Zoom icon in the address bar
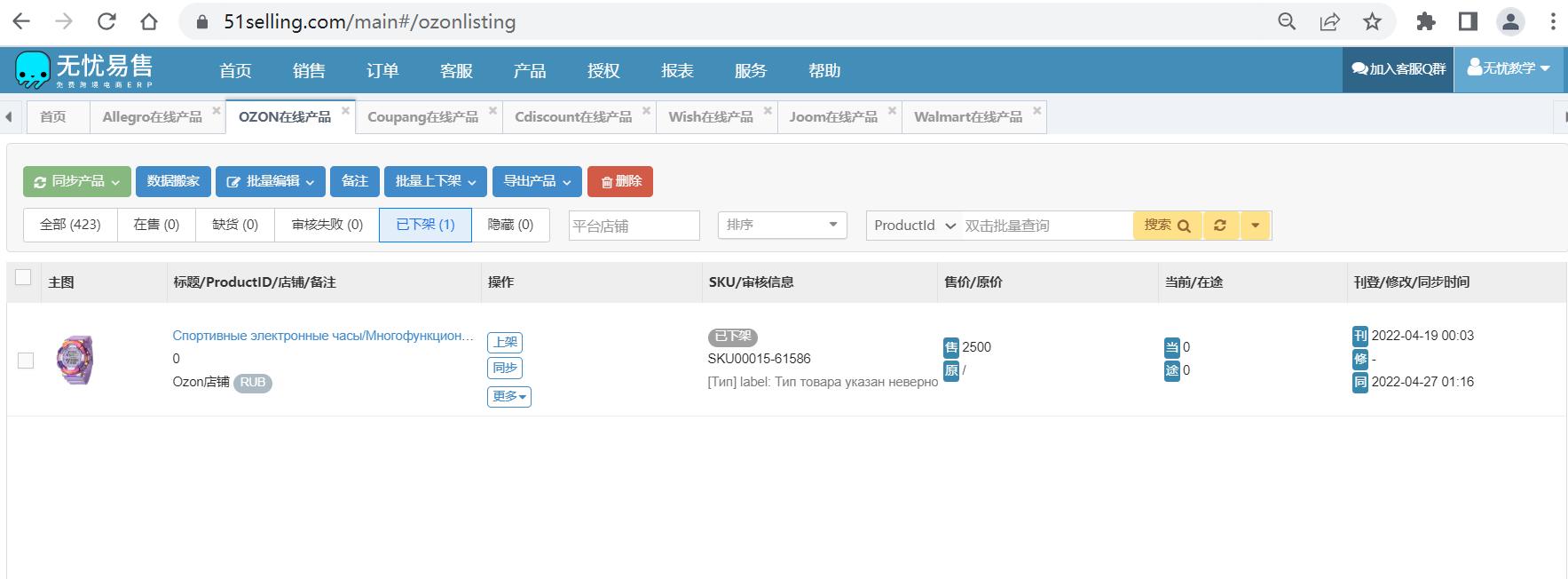The image size is (1568, 579). (1287, 21)
